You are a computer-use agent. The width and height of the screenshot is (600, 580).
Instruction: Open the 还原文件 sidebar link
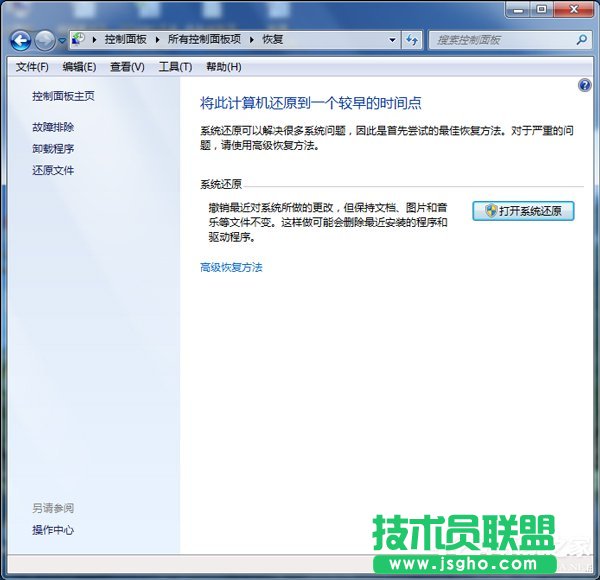click(x=53, y=170)
